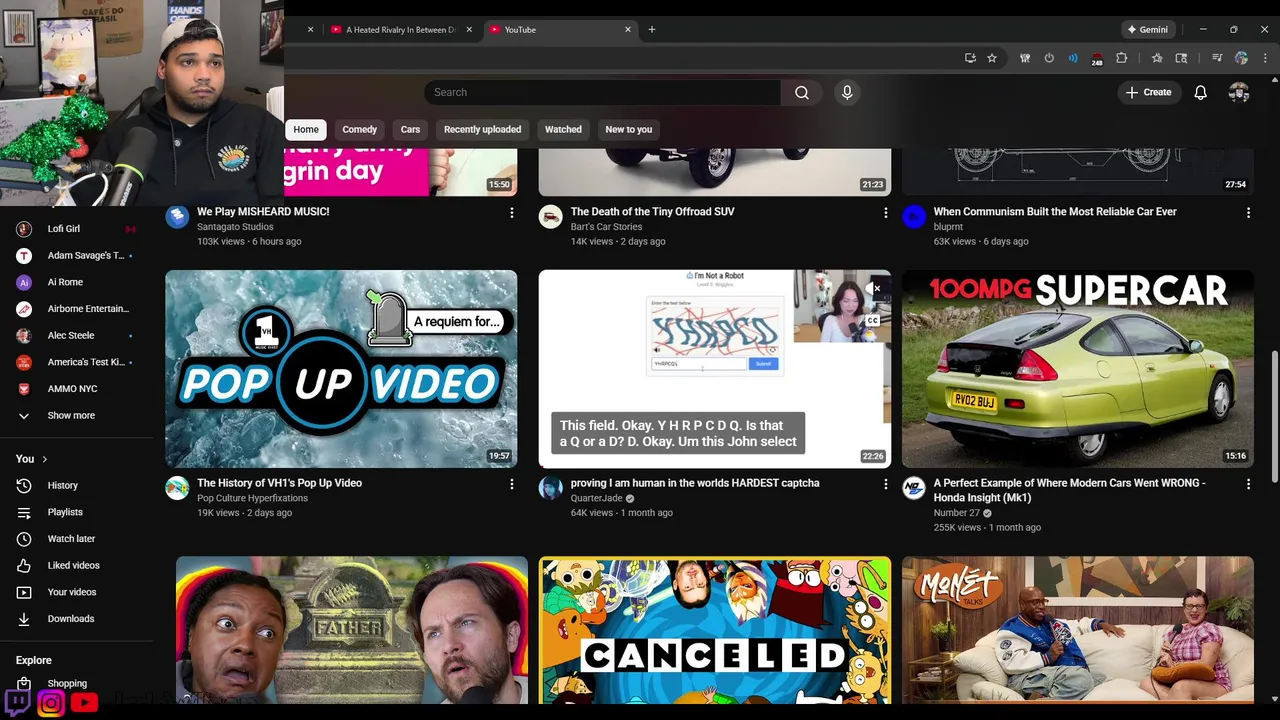This screenshot has height=720, width=1280.
Task: Open Chrome three-dot menu
Action: [1265, 58]
